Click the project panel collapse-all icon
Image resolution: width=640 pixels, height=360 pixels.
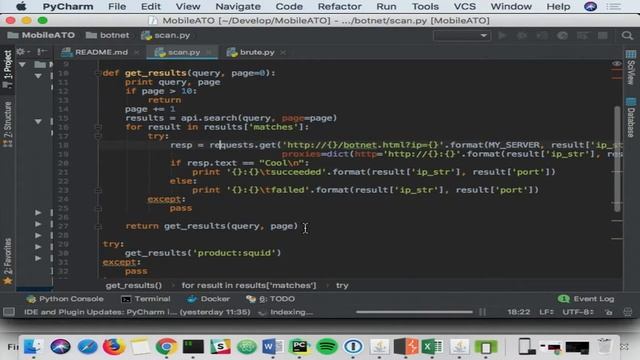(42, 51)
